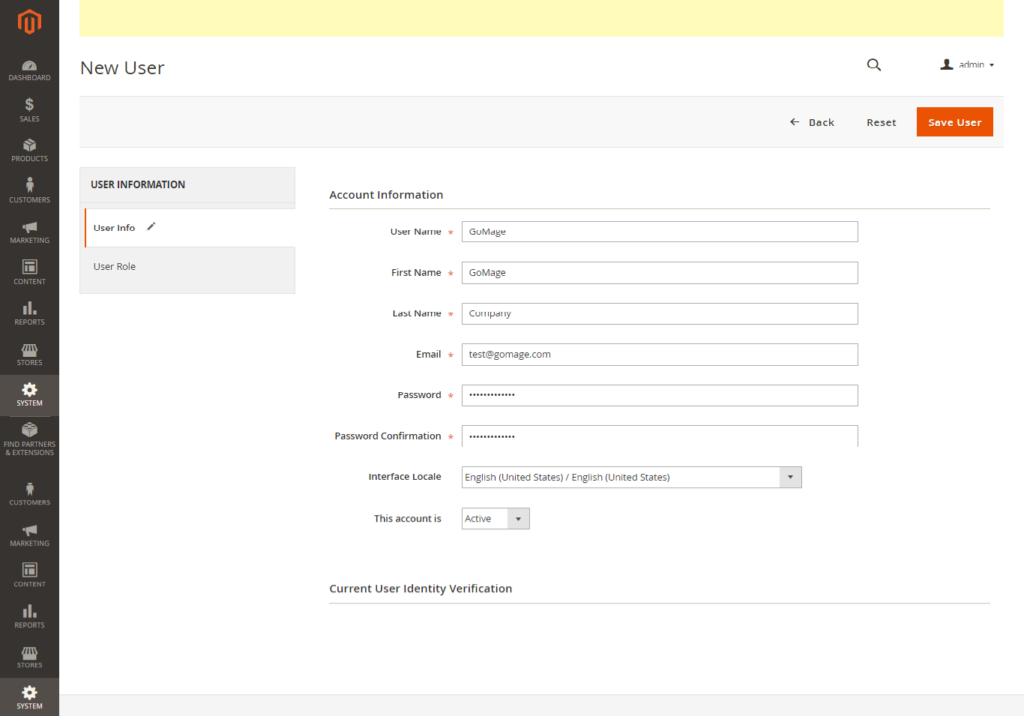Open System gear directly above Find Partners

tap(29, 395)
